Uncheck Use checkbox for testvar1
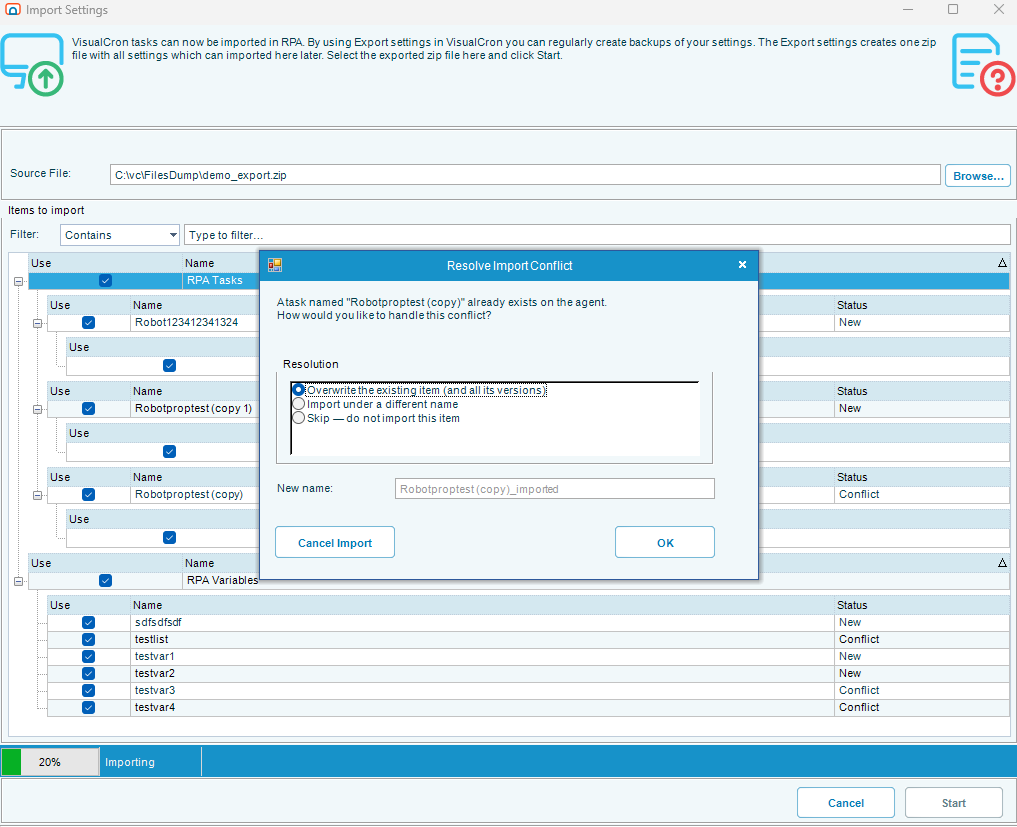This screenshot has width=1017, height=827. (88, 656)
